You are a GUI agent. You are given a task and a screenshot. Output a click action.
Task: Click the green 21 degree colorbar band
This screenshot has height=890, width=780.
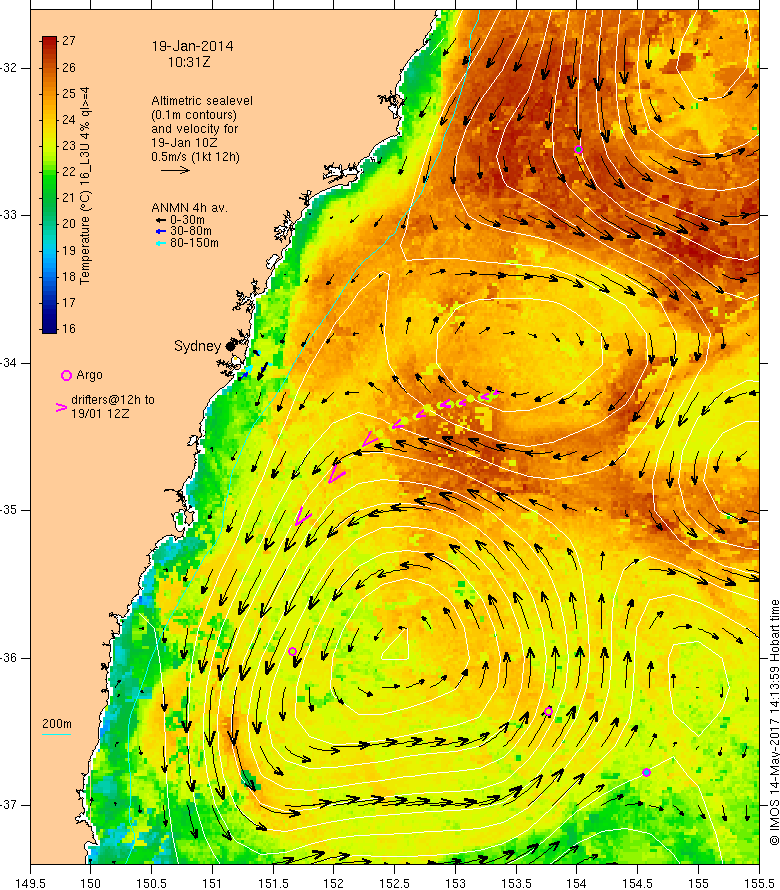click(x=49, y=198)
